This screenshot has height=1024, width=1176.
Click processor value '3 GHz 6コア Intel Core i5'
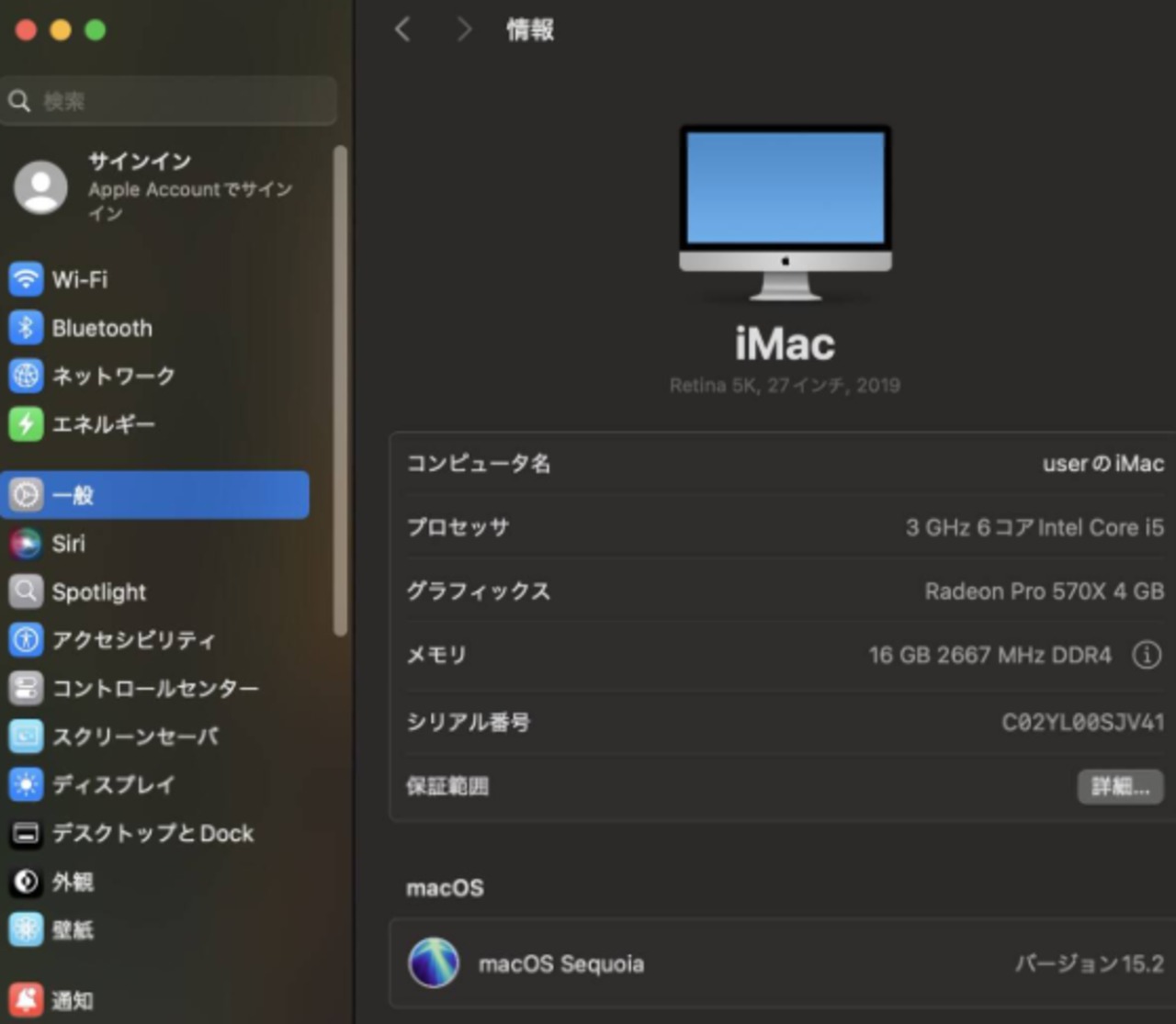click(x=1035, y=527)
